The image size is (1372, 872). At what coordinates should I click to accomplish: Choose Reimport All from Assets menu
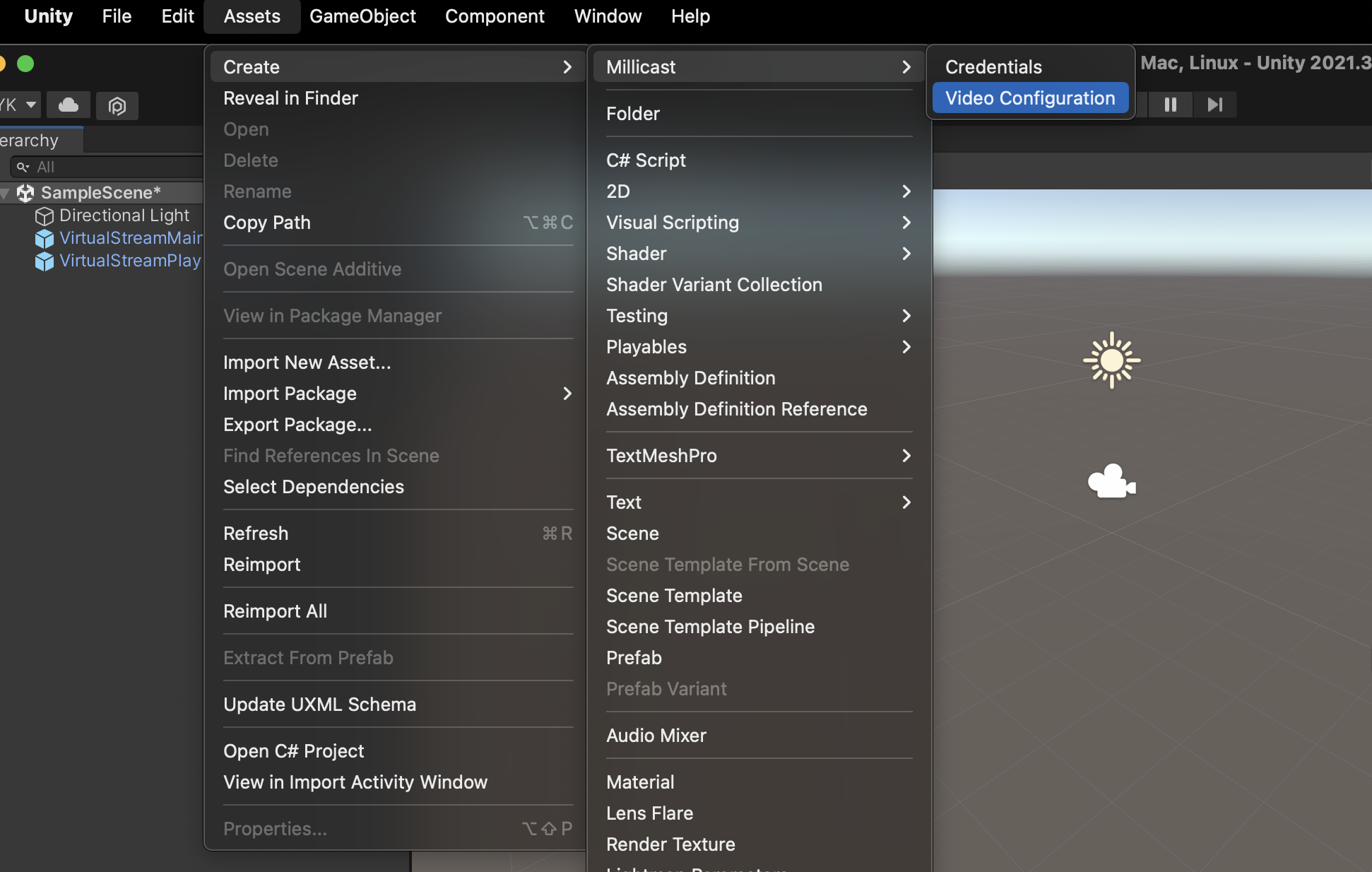pos(275,611)
